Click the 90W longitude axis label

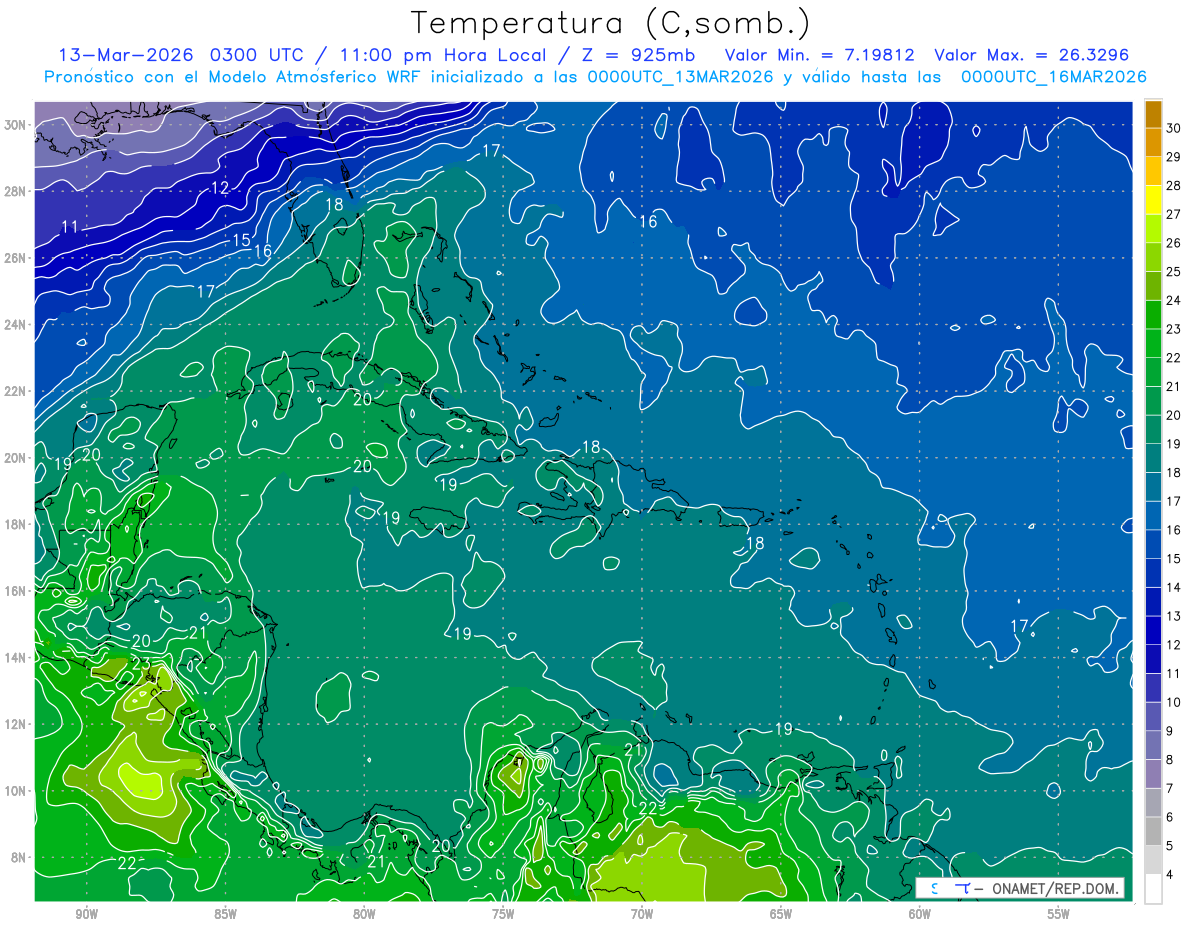(87, 914)
